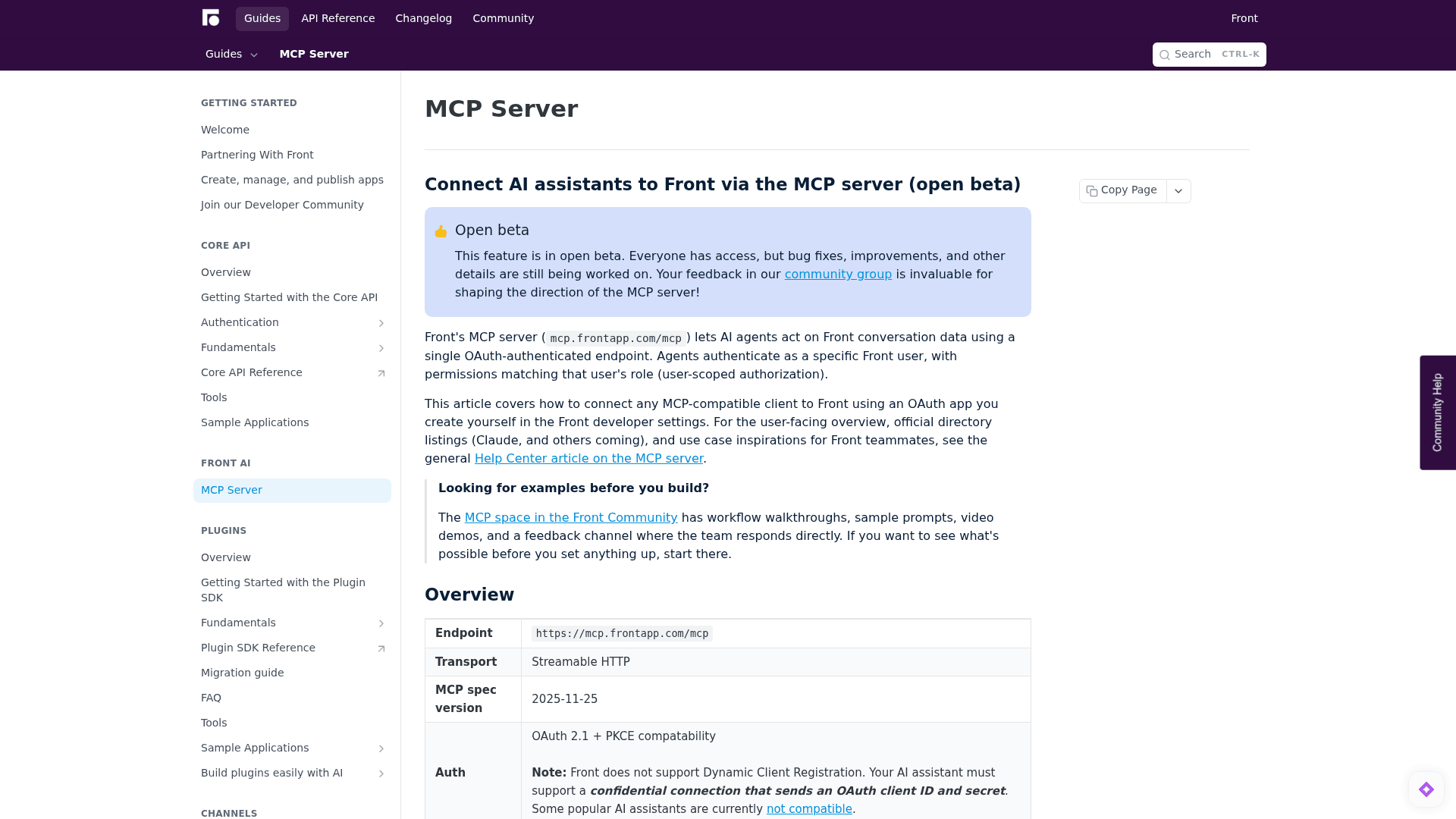Click the Overview section heading
The width and height of the screenshot is (1456, 819).
469,595
